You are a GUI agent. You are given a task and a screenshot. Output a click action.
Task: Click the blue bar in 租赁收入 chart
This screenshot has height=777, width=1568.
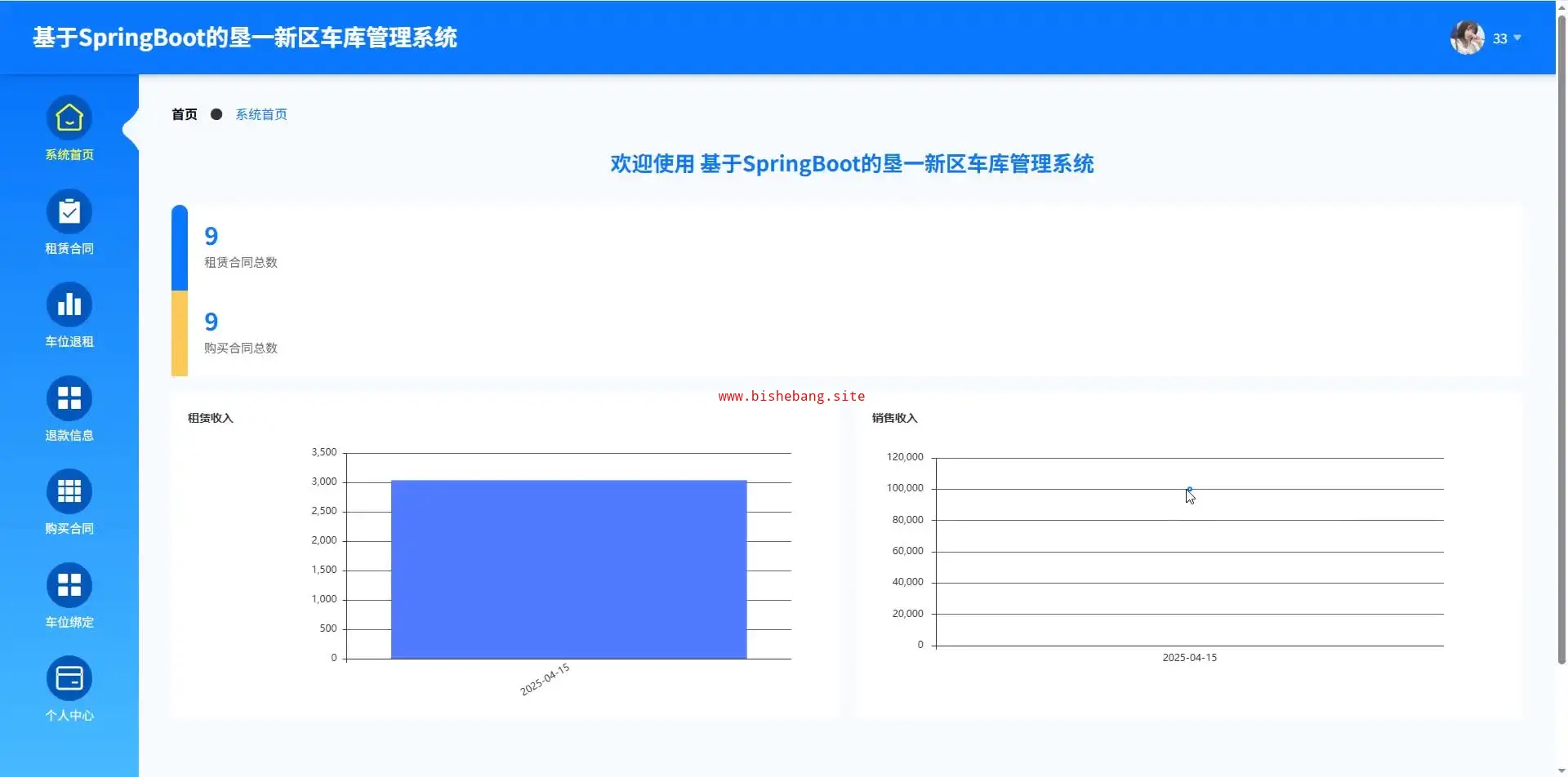pos(569,570)
